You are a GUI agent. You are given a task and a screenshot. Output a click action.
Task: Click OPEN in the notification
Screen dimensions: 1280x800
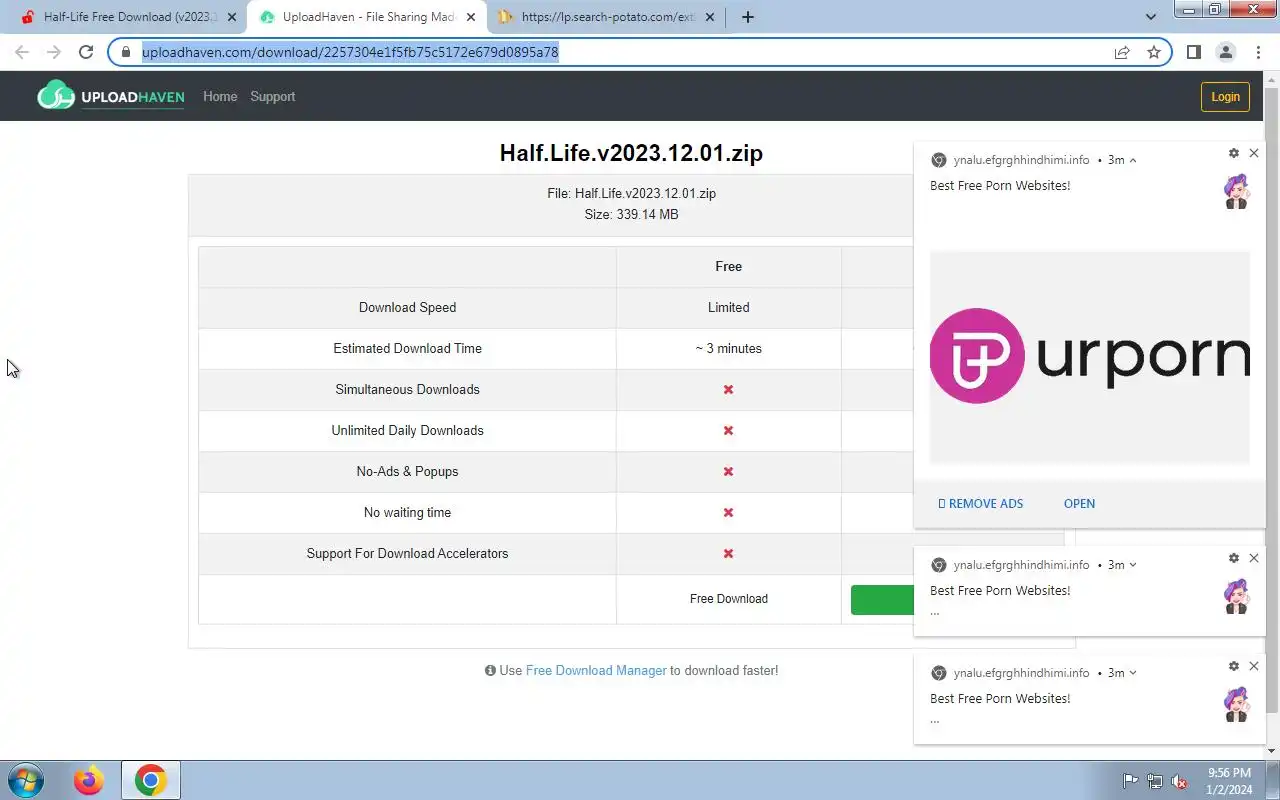[1079, 504]
